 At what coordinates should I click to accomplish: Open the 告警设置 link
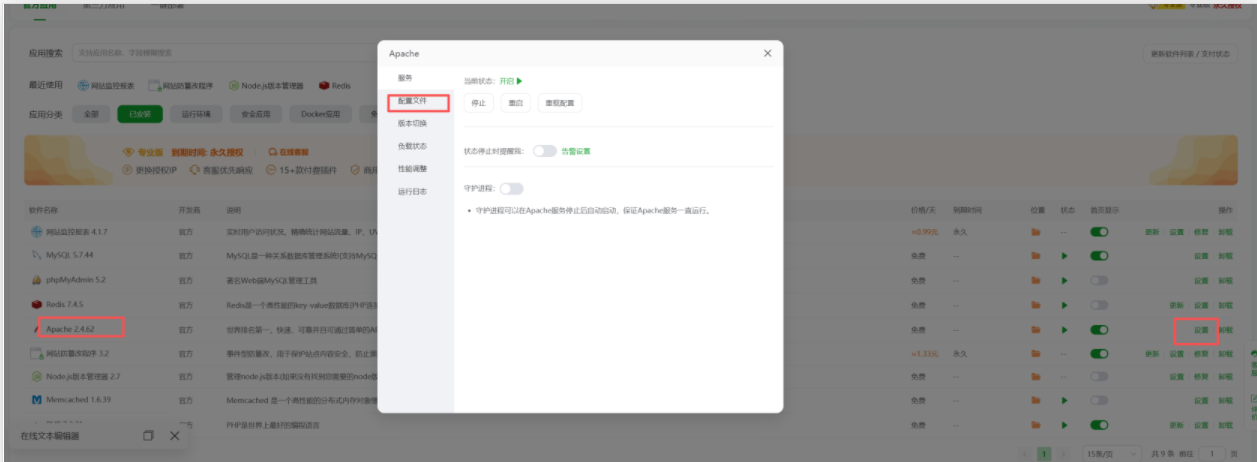[x=576, y=151]
